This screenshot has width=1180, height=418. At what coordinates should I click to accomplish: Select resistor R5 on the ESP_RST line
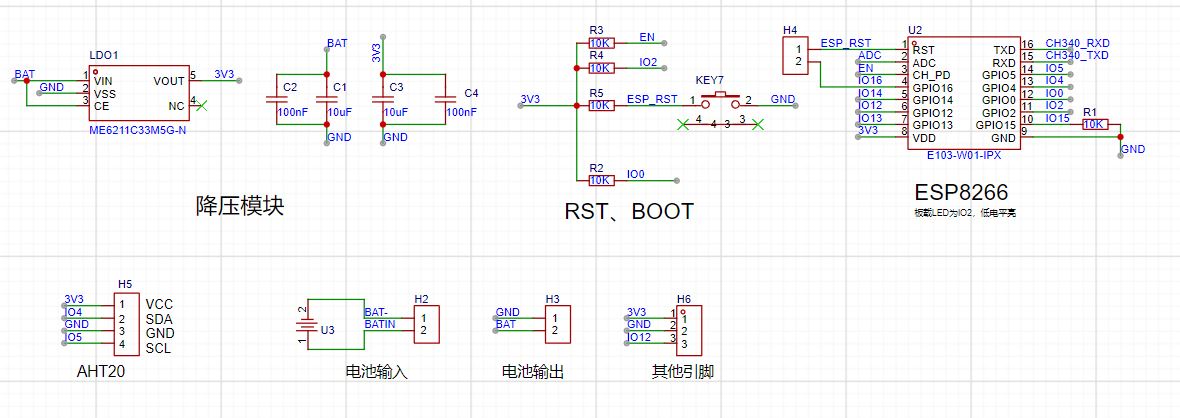pyautogui.click(x=601, y=105)
